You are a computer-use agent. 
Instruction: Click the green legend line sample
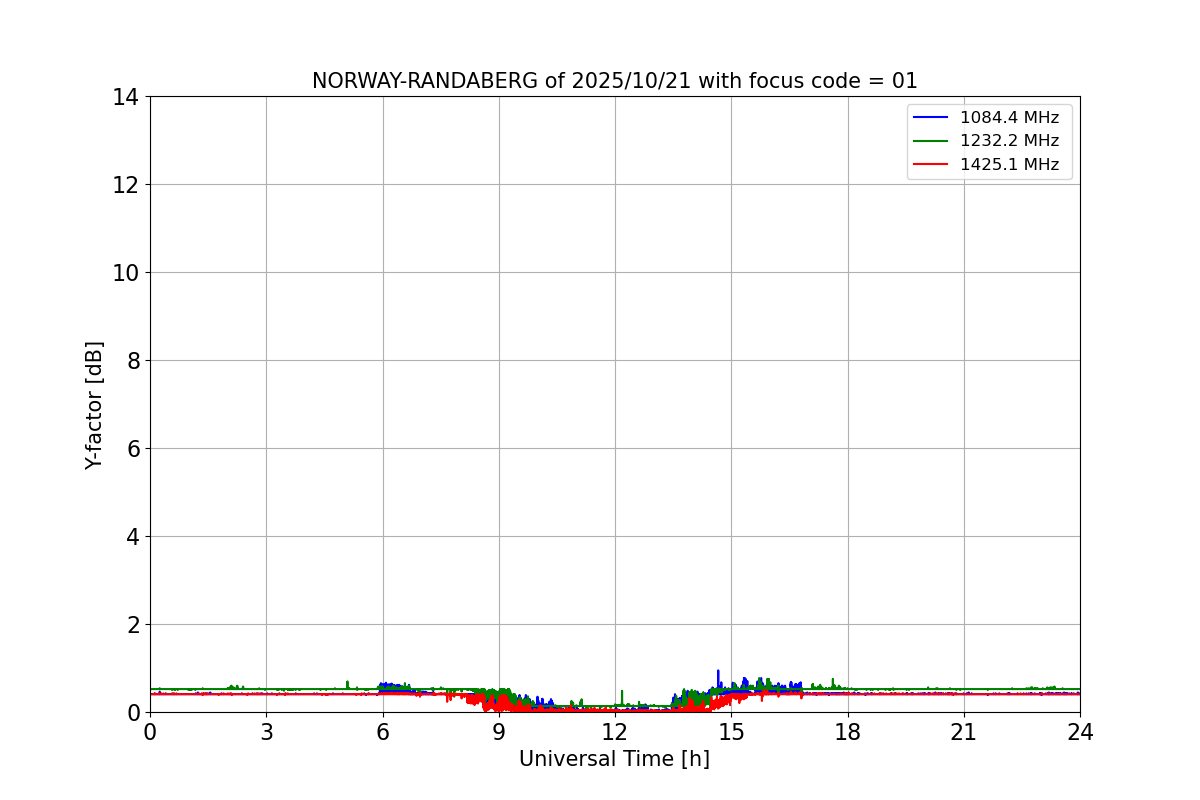932,141
